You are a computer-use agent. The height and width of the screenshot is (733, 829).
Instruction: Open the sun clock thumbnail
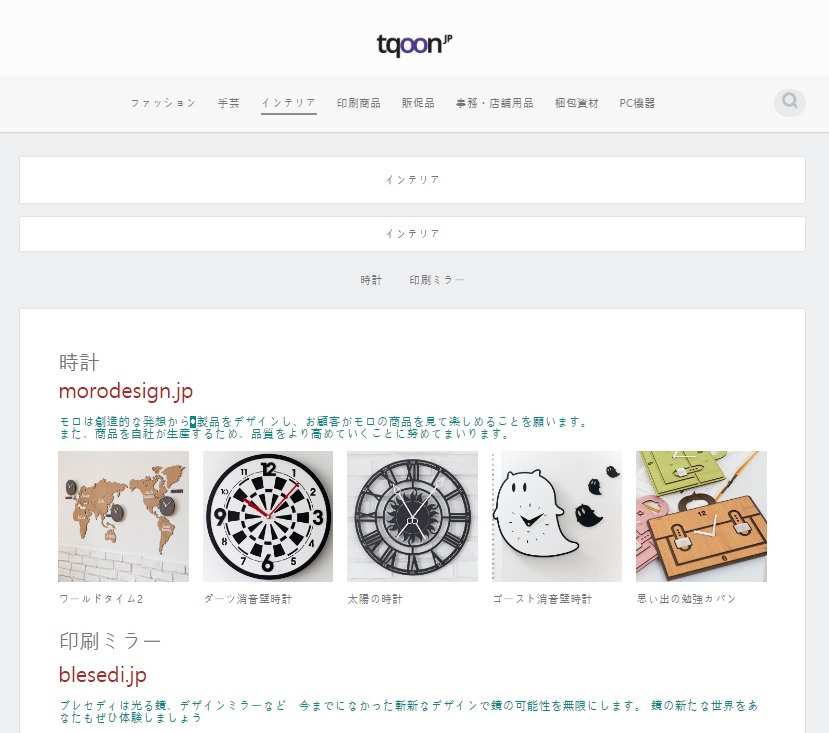point(412,516)
